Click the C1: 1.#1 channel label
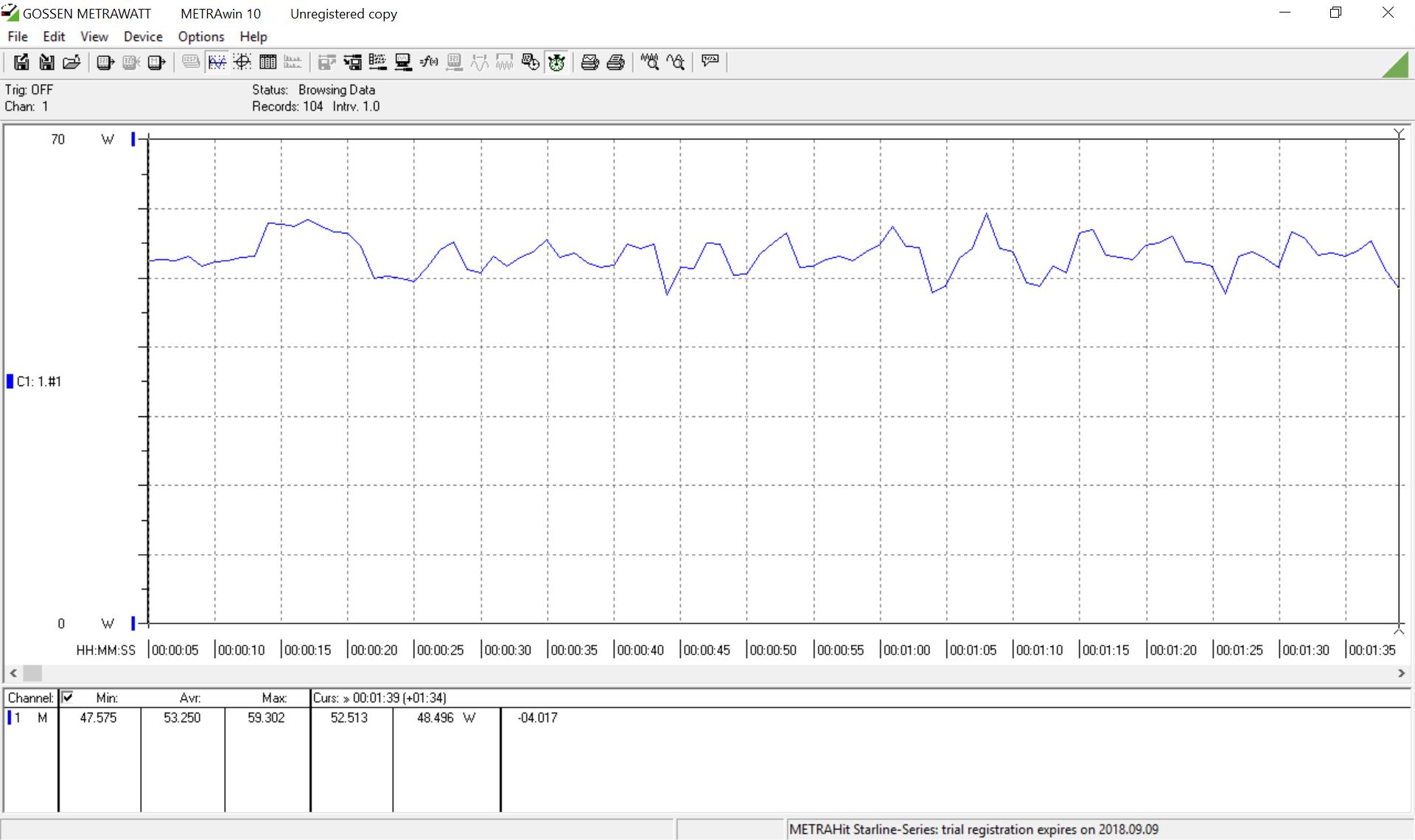Image resolution: width=1415 pixels, height=840 pixels. (x=38, y=382)
